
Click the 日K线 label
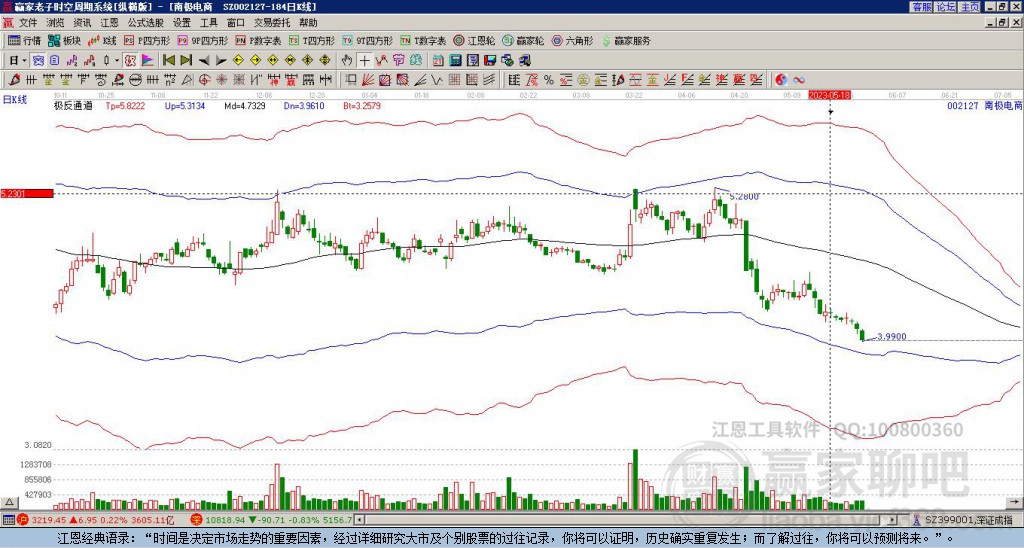(x=15, y=100)
